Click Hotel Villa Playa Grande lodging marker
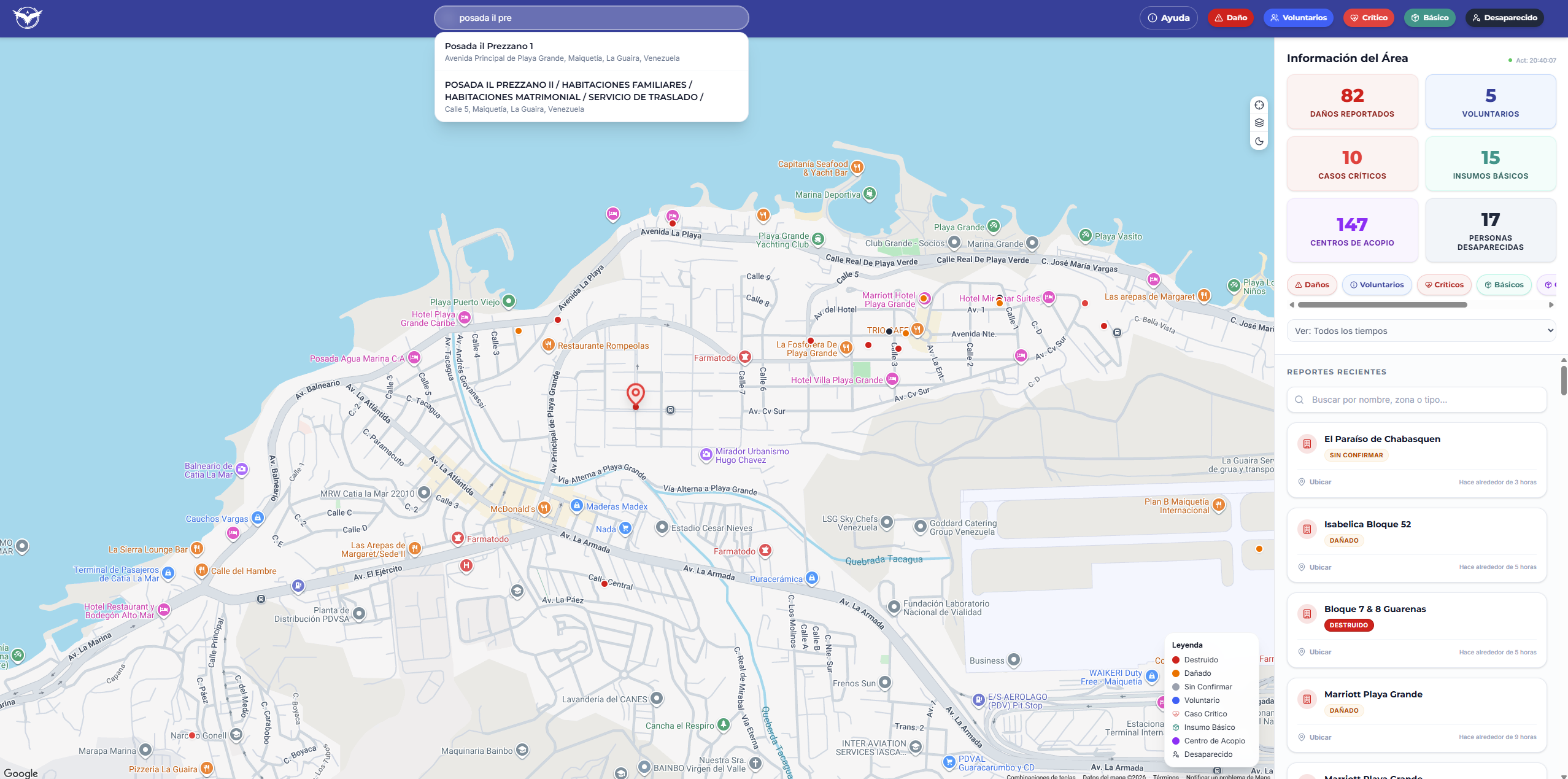1568x779 pixels. [892, 379]
